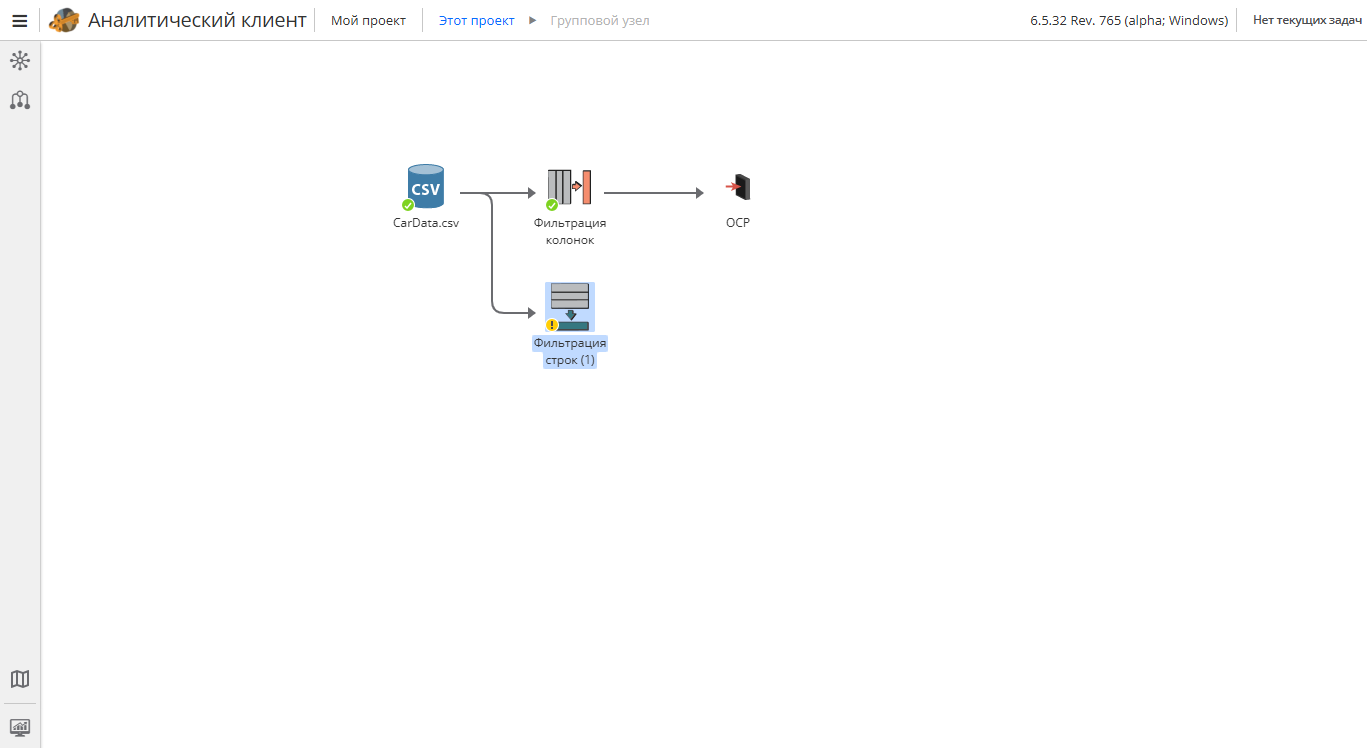
Task: Go to Мой проект
Action: 368,20
